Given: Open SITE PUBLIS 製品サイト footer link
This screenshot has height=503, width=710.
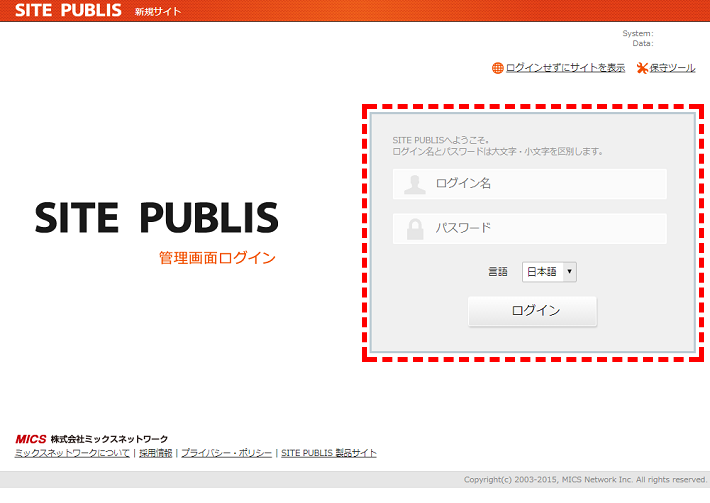Looking at the screenshot, I should tap(329, 453).
